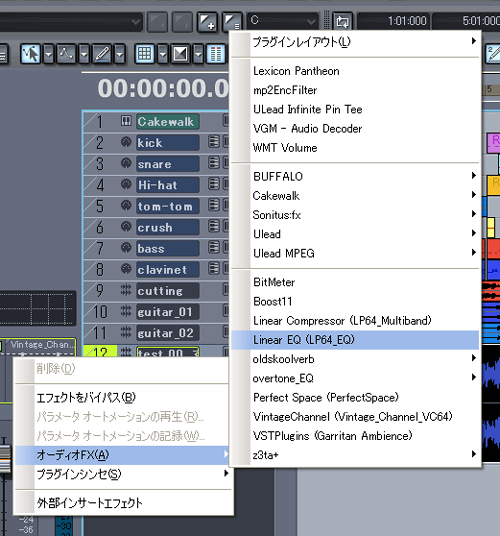Click the loop start time 1:01:000 field
500x536 pixels.
click(394, 21)
